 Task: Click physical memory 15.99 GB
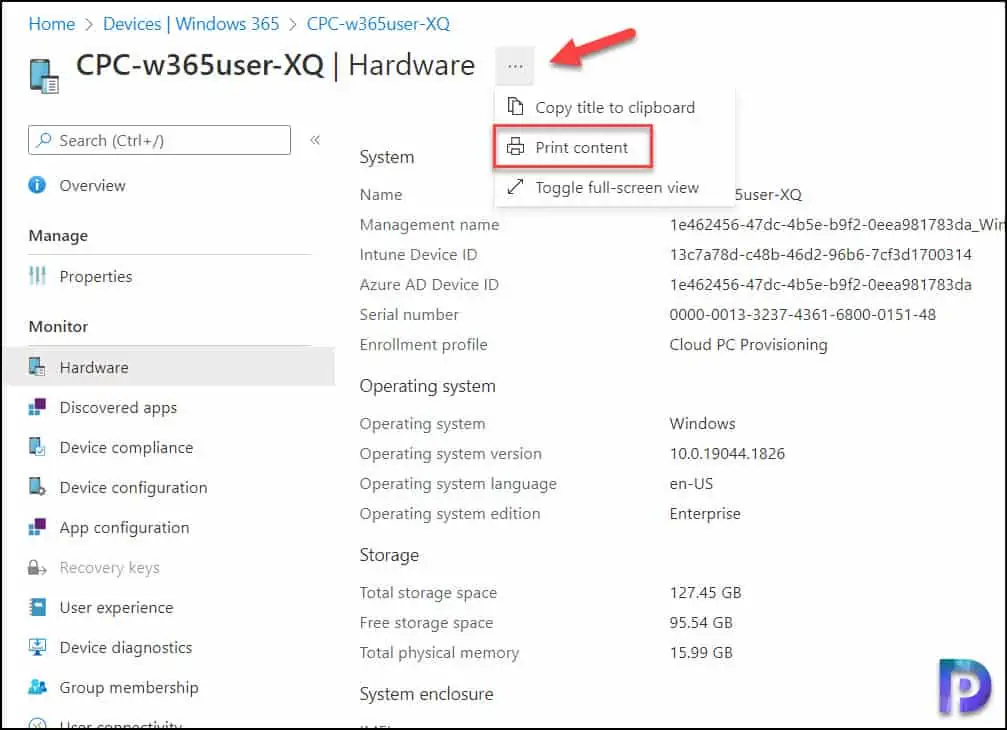point(701,653)
